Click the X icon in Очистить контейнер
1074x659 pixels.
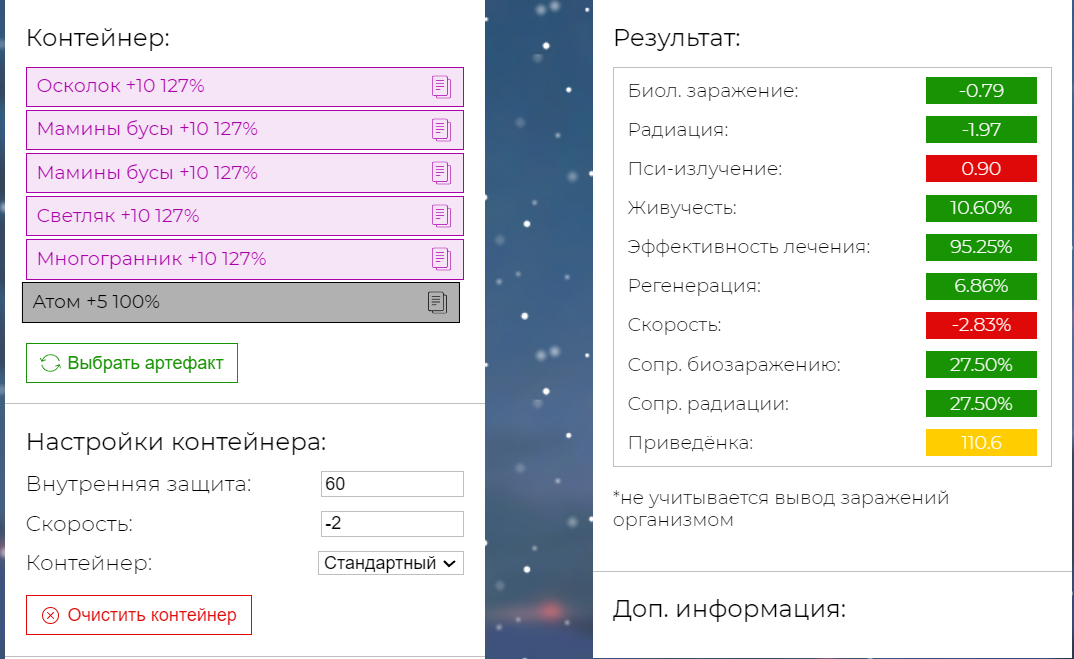(50, 615)
